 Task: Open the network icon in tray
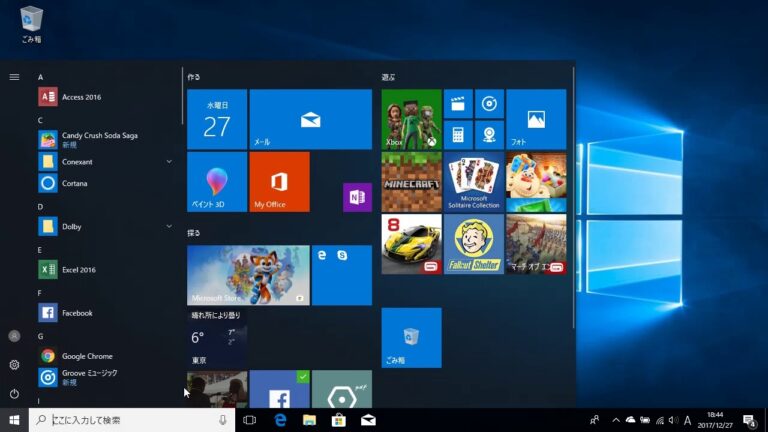[660, 420]
